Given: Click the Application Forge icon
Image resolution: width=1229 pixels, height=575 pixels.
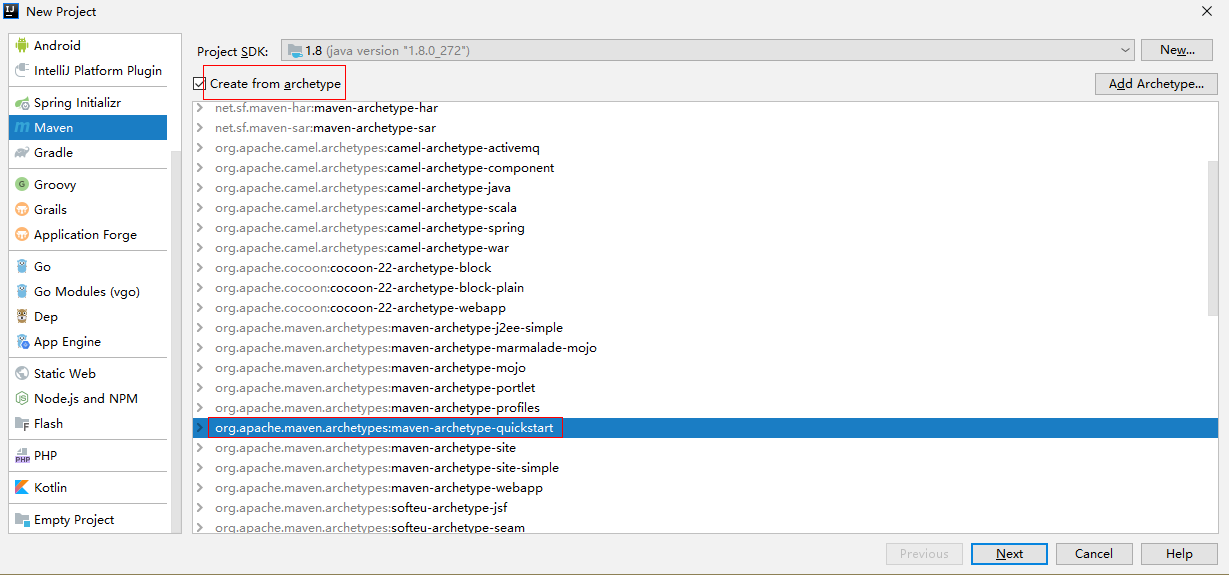Looking at the screenshot, I should pos(23,235).
